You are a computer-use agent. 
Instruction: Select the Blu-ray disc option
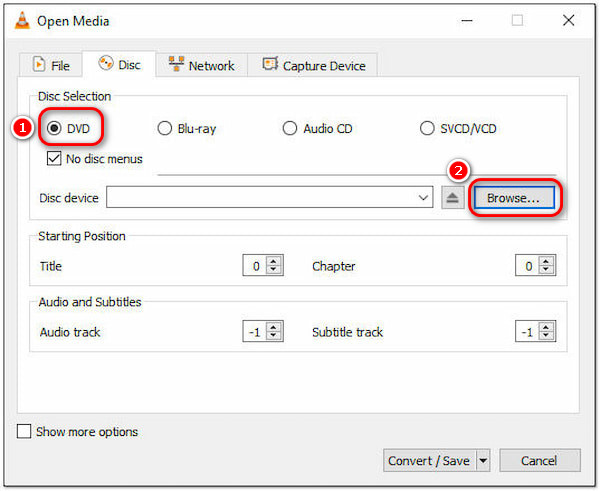tap(165, 128)
